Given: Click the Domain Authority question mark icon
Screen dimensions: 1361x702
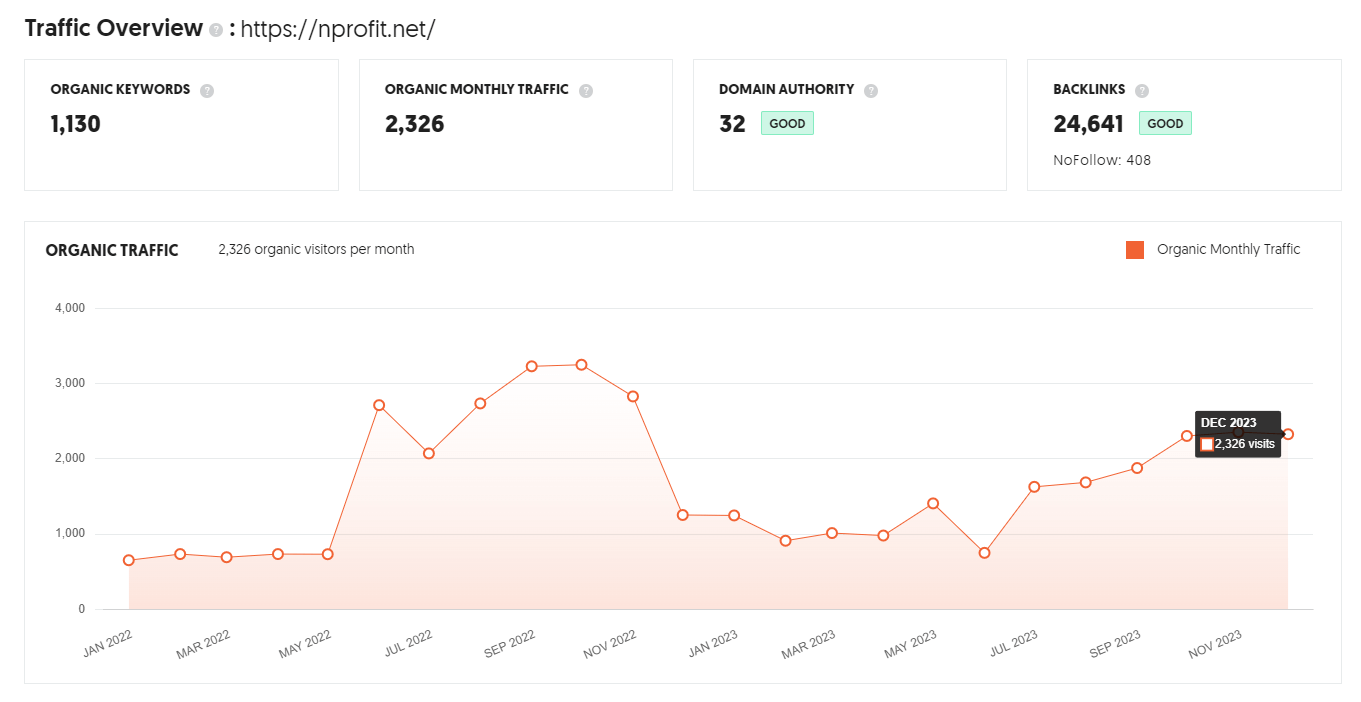Looking at the screenshot, I should coord(871,90).
